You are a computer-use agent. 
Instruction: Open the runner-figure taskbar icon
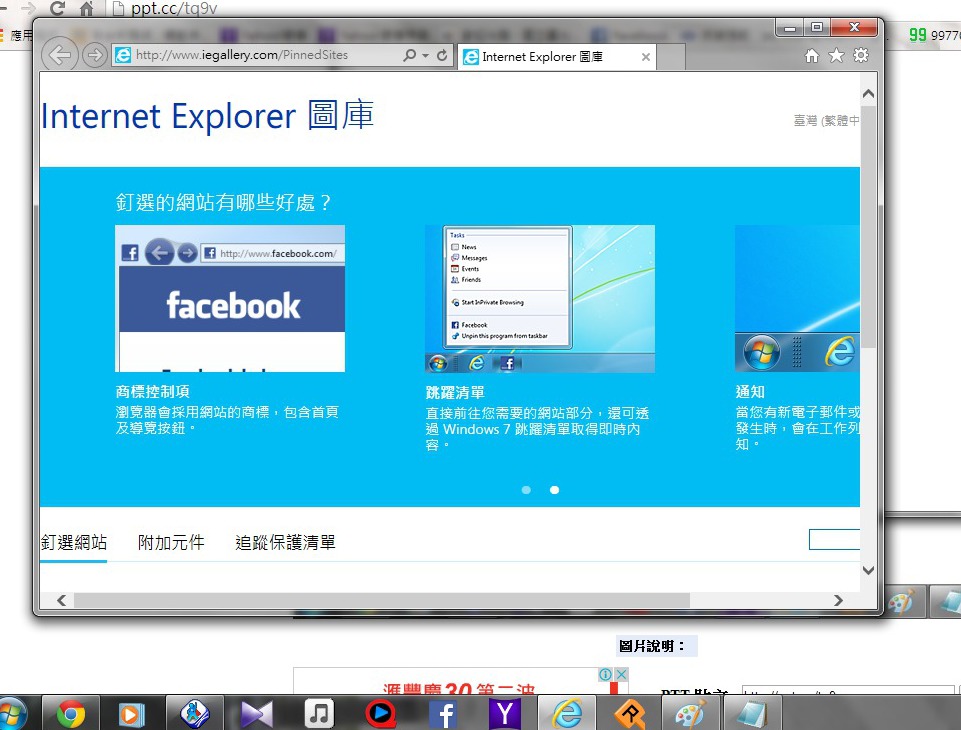195,713
